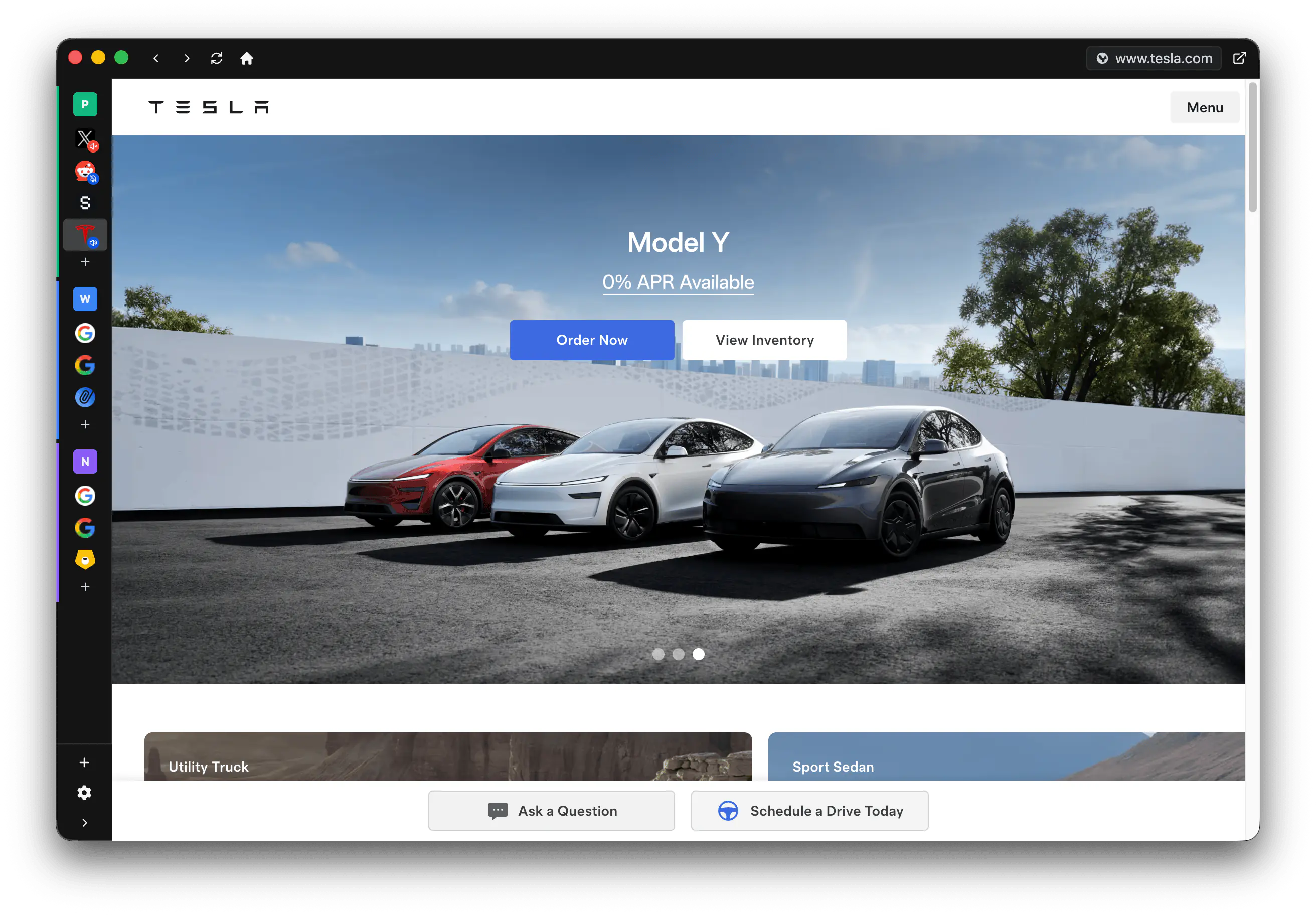The width and height of the screenshot is (1316, 915).
Task: Unmute audio on the Tesla tab
Action: 94,242
